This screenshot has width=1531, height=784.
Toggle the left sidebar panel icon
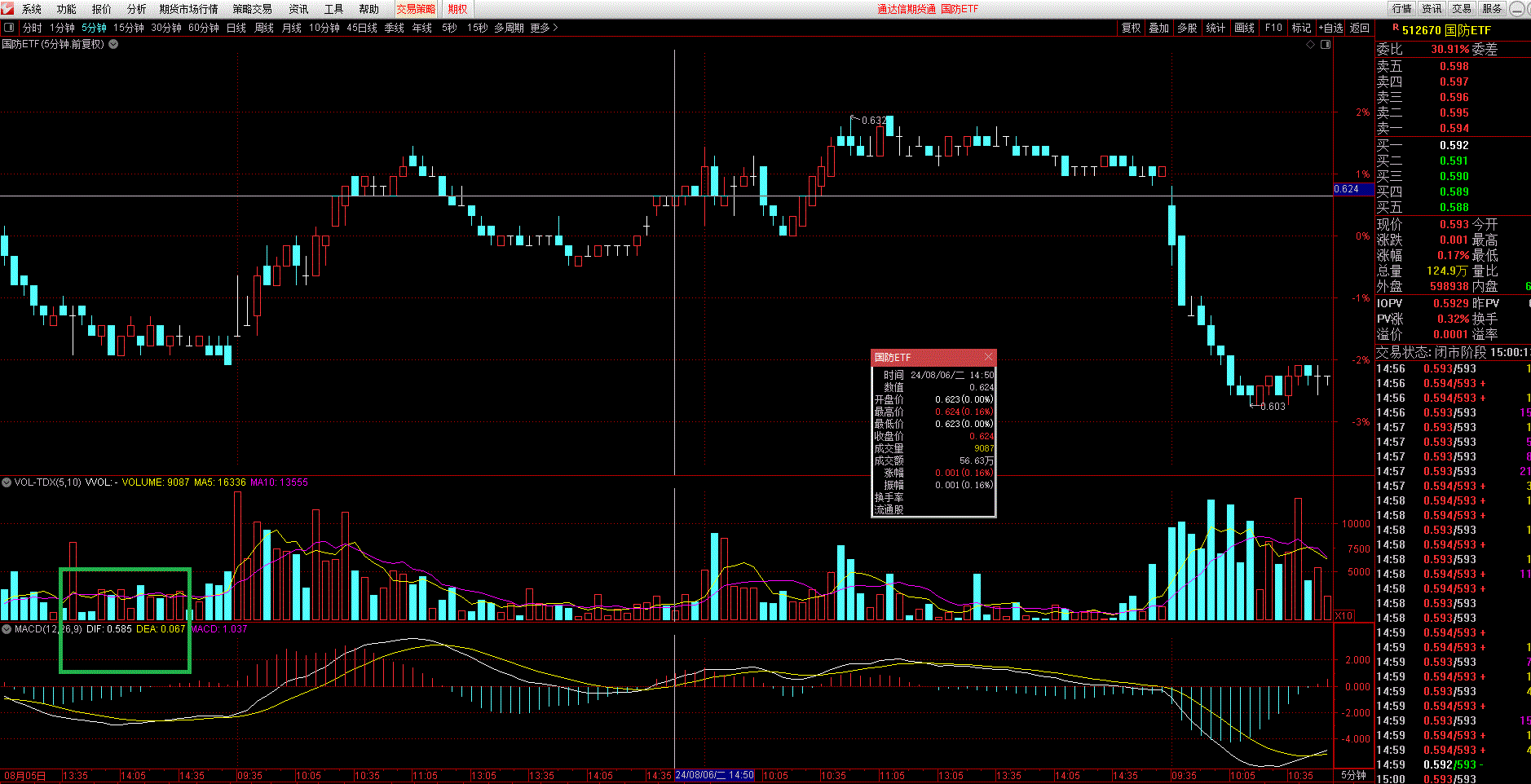9,28
